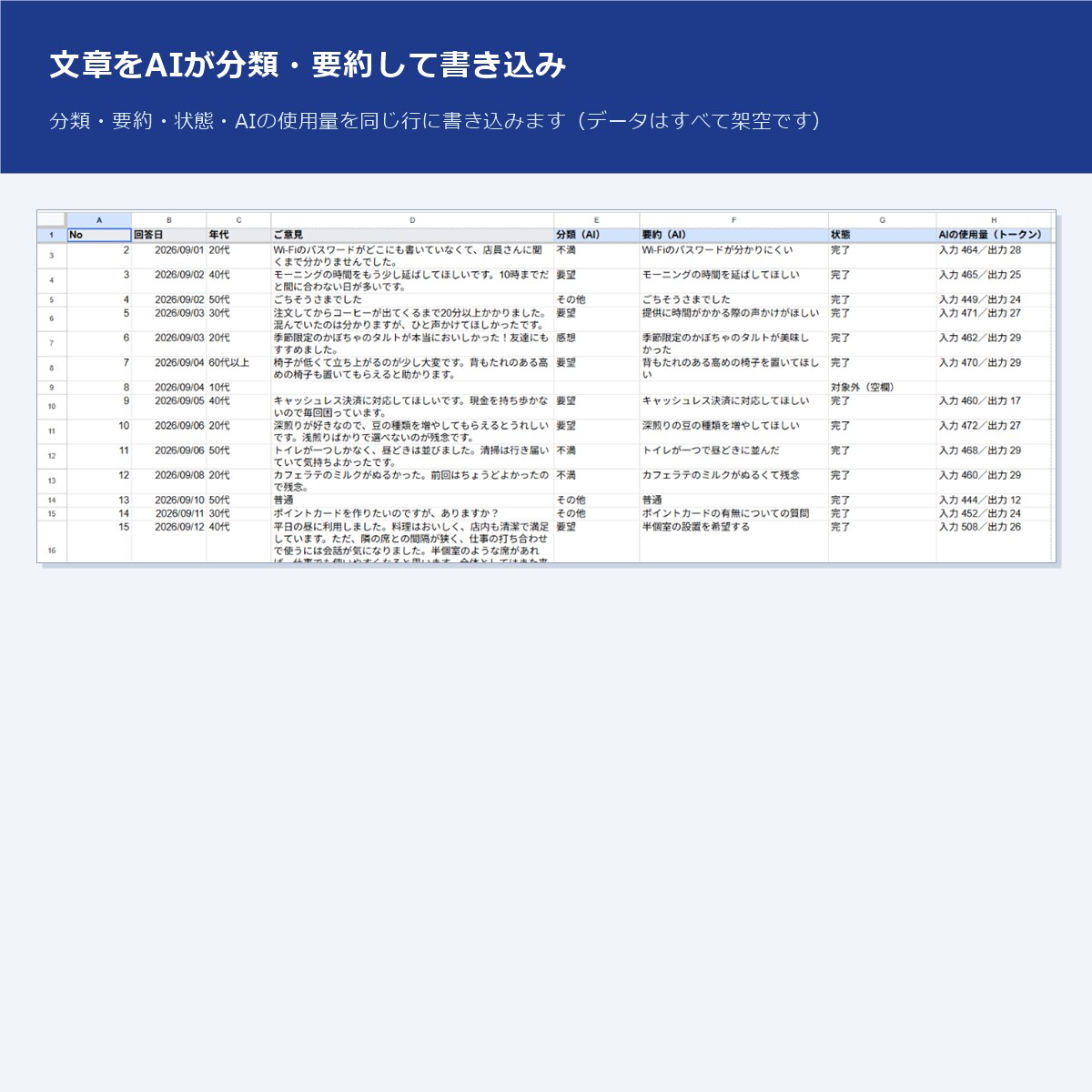
Task: Select the usage cell '入力 470／出力 29'
Action: tap(994, 369)
